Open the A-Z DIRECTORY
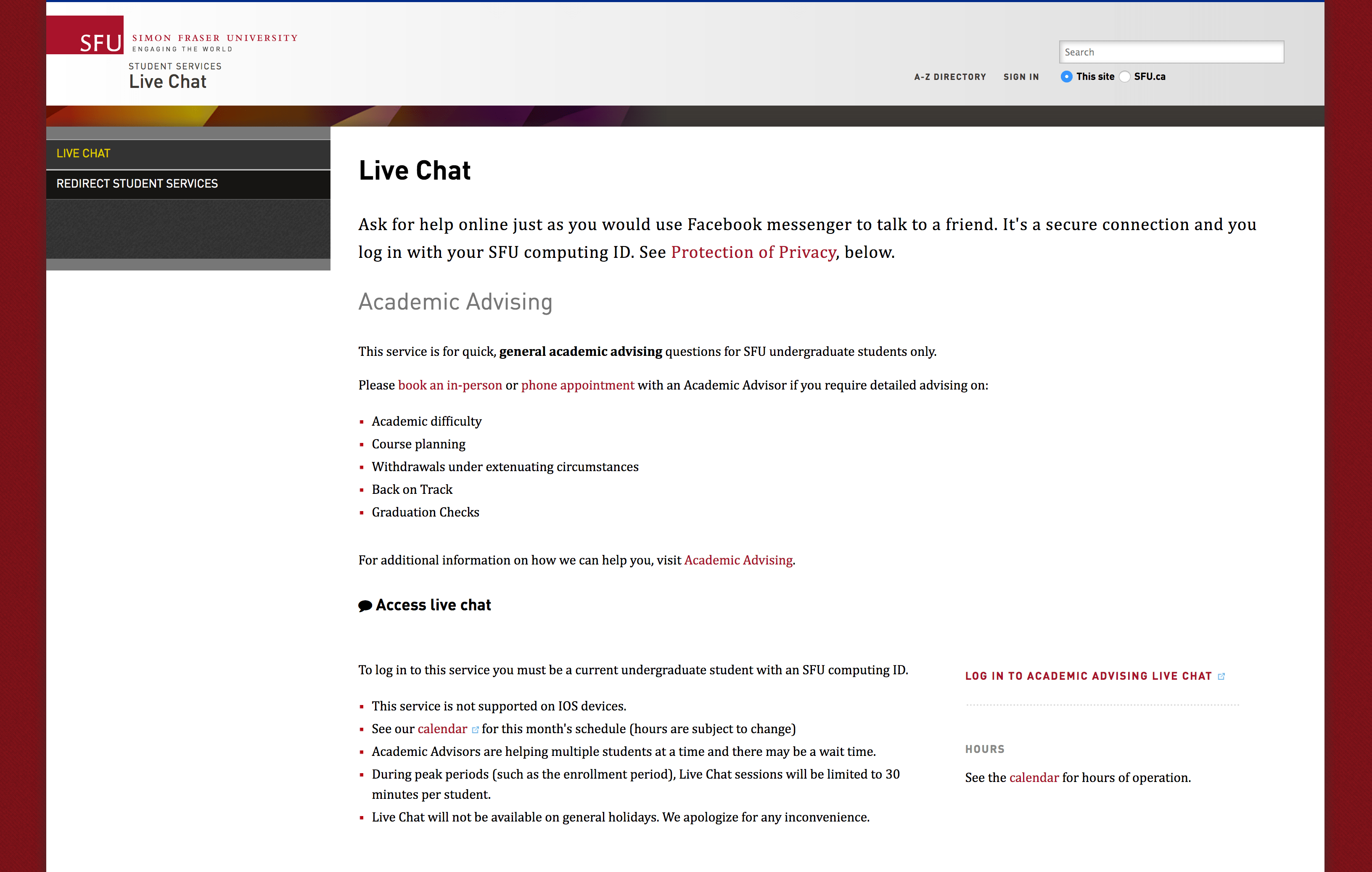 950,77
